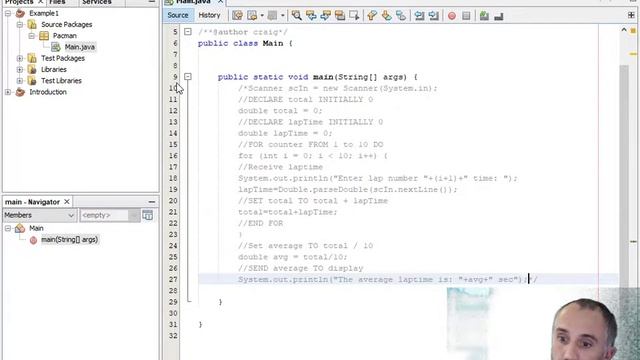This screenshot has width=640, height=360.
Task: Click Find Next Occurrence icon
Action: [x=326, y=16]
